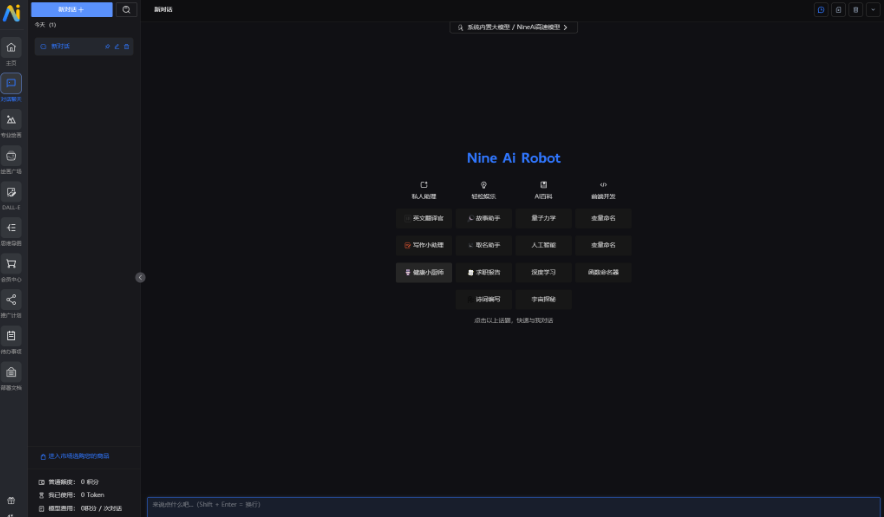Select the chat conversation sidebar icon
This screenshot has height=517, width=884.
click(x=11, y=84)
